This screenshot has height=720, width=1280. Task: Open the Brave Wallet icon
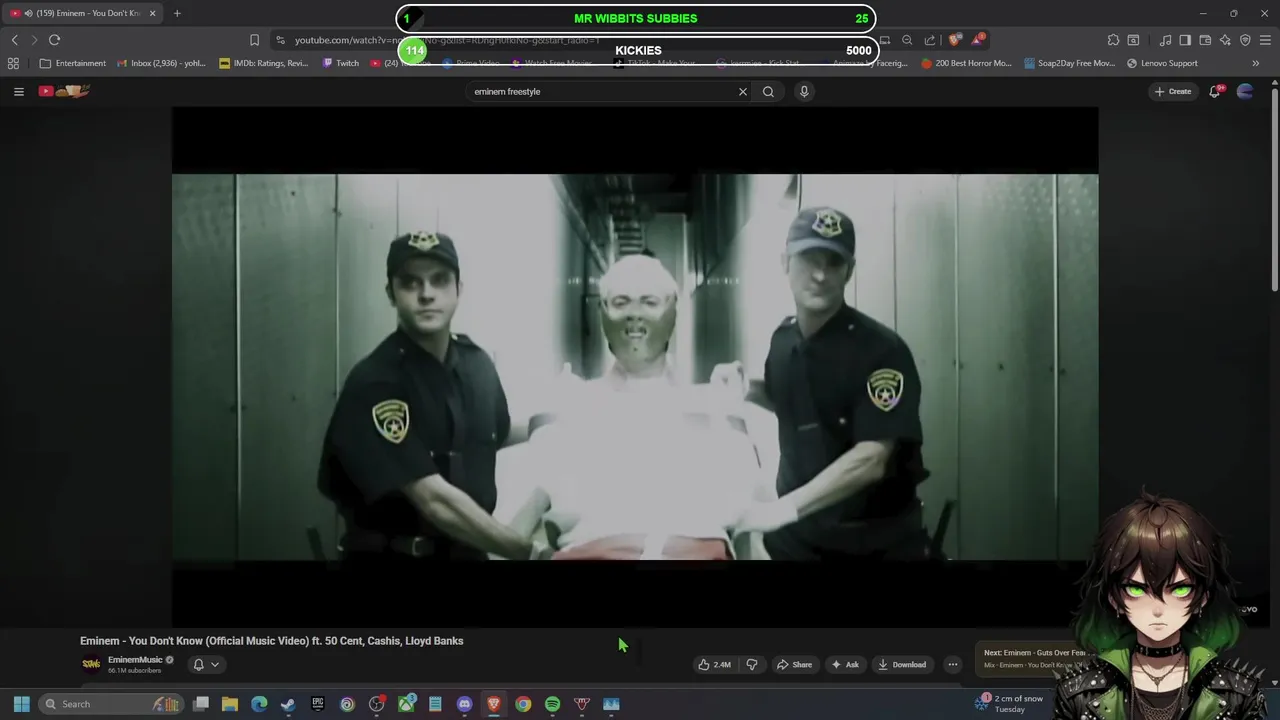(x=1205, y=40)
